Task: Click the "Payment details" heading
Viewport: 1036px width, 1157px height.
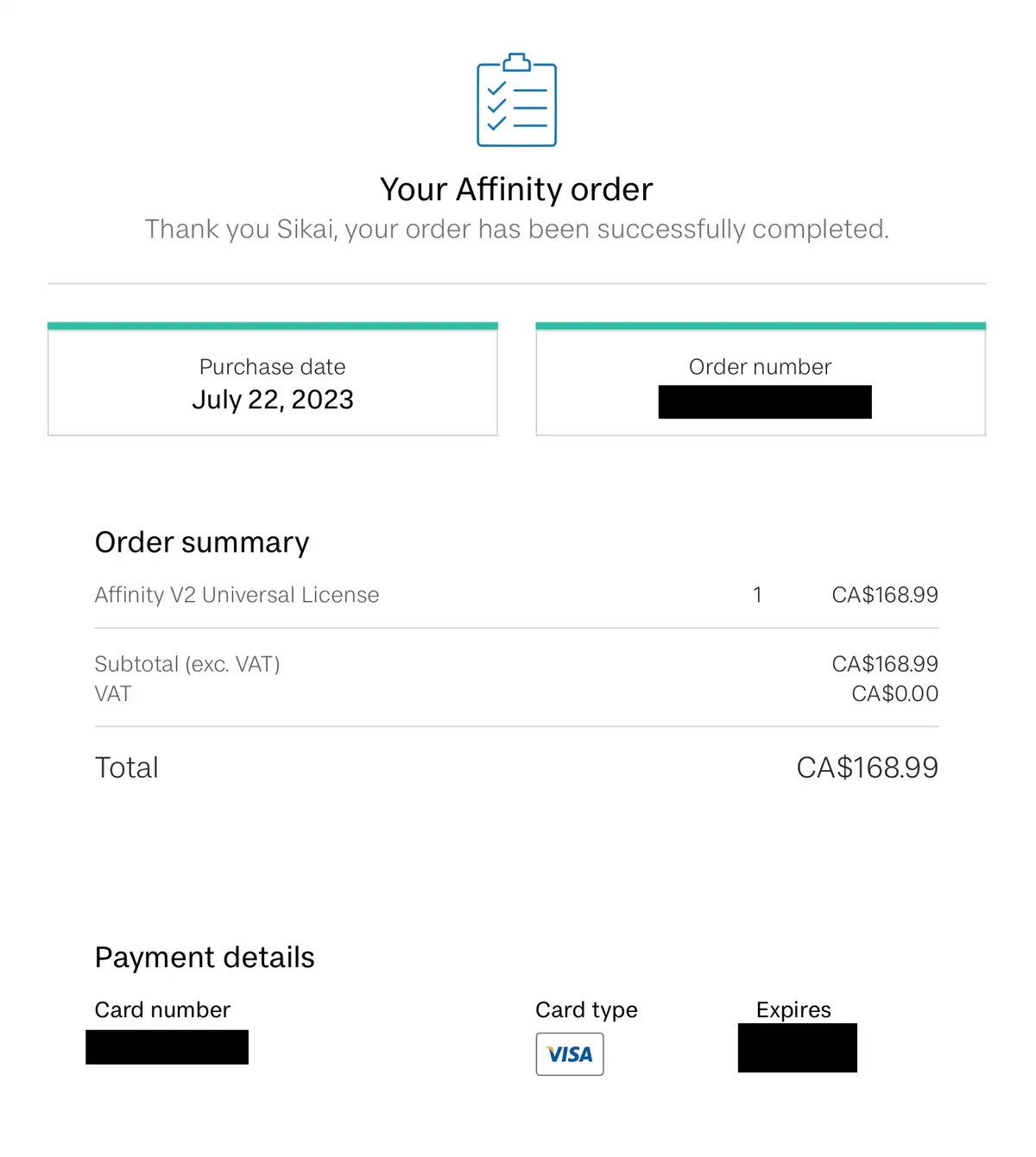Action: (x=205, y=958)
